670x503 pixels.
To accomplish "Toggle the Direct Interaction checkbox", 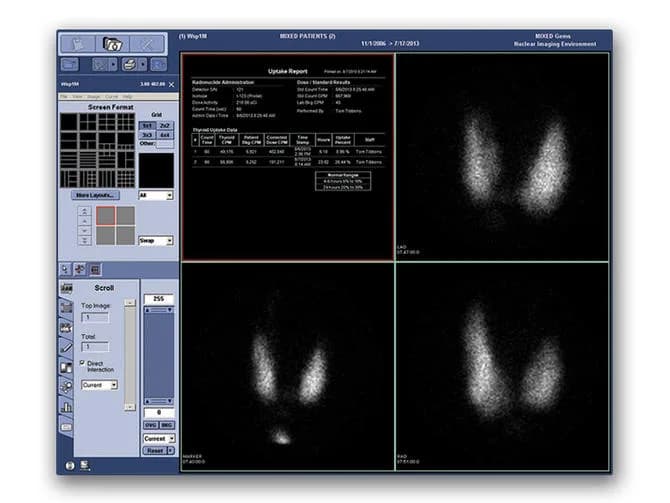I will [x=82, y=363].
